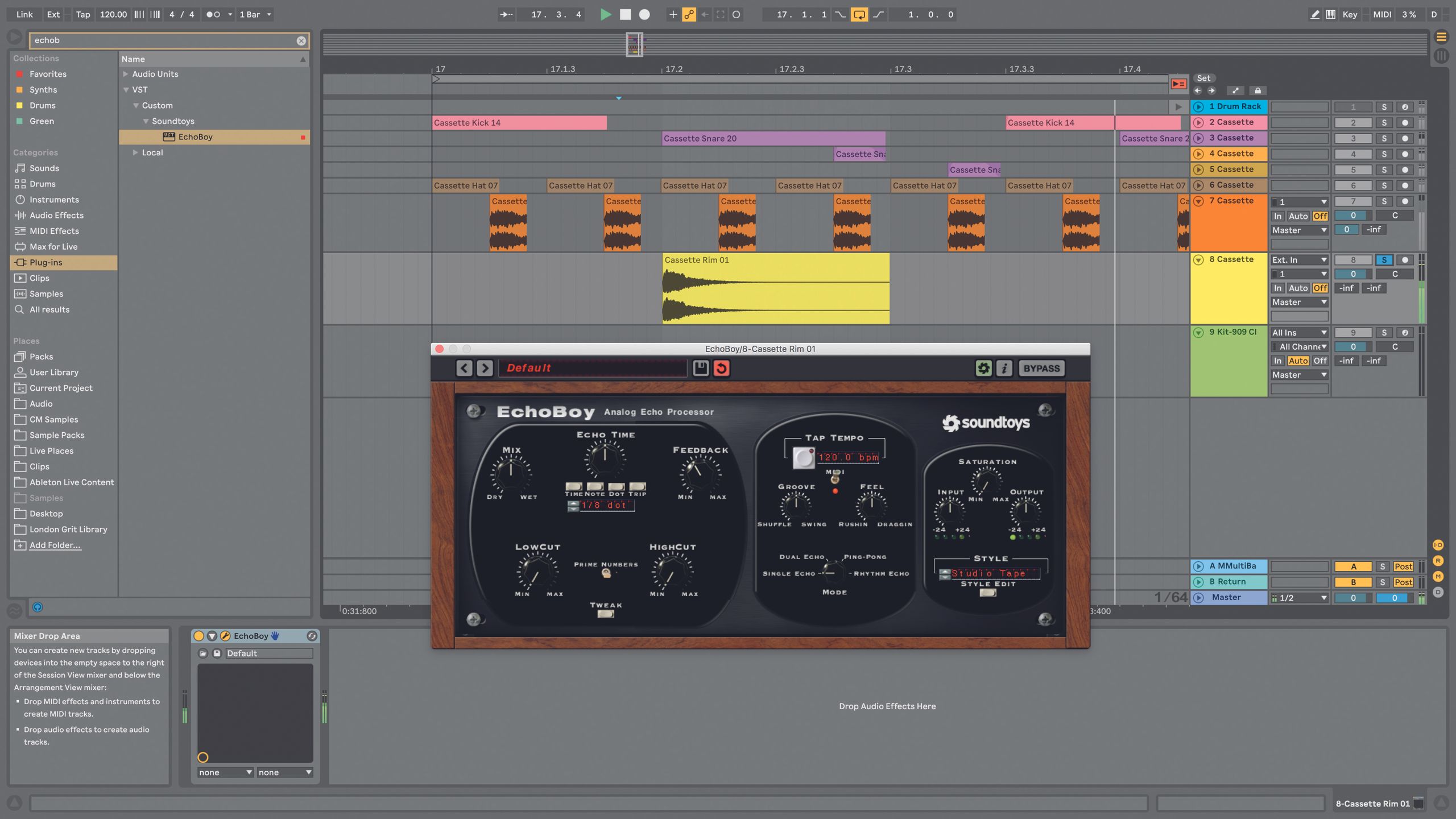Screen dimensions: 1456x819
Task: Open the Sounds category
Action: pyautogui.click(x=44, y=168)
